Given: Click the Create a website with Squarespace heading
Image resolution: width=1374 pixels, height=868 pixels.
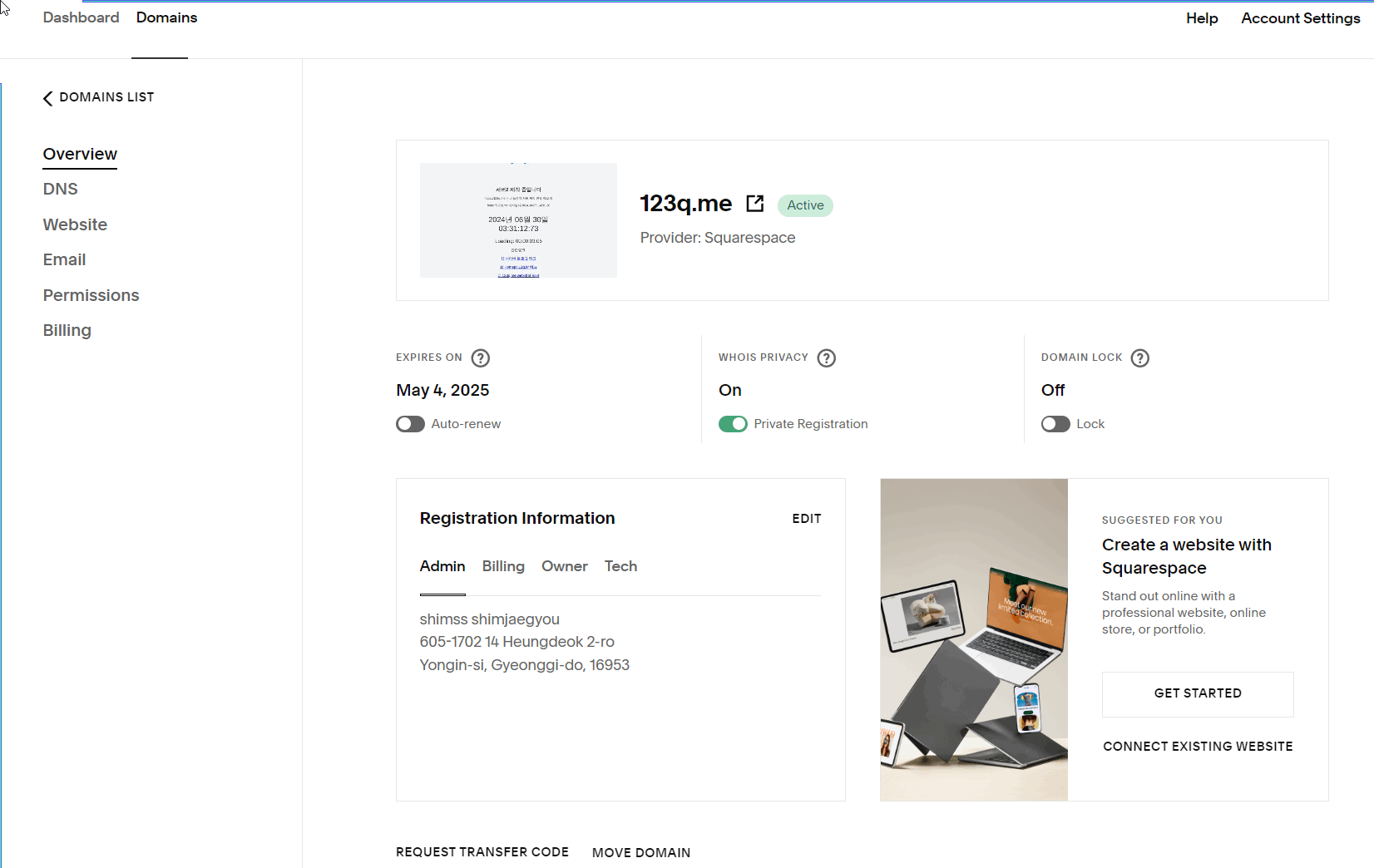Looking at the screenshot, I should (x=1187, y=556).
